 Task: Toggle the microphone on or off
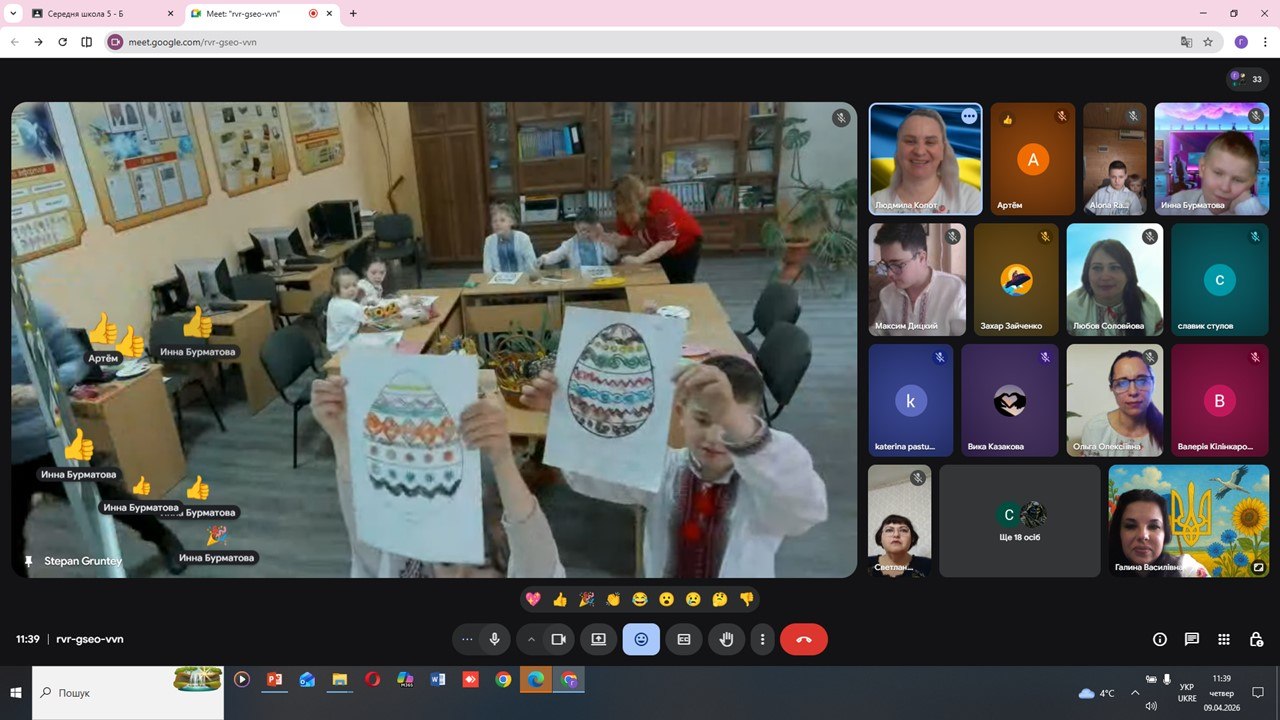[494, 639]
